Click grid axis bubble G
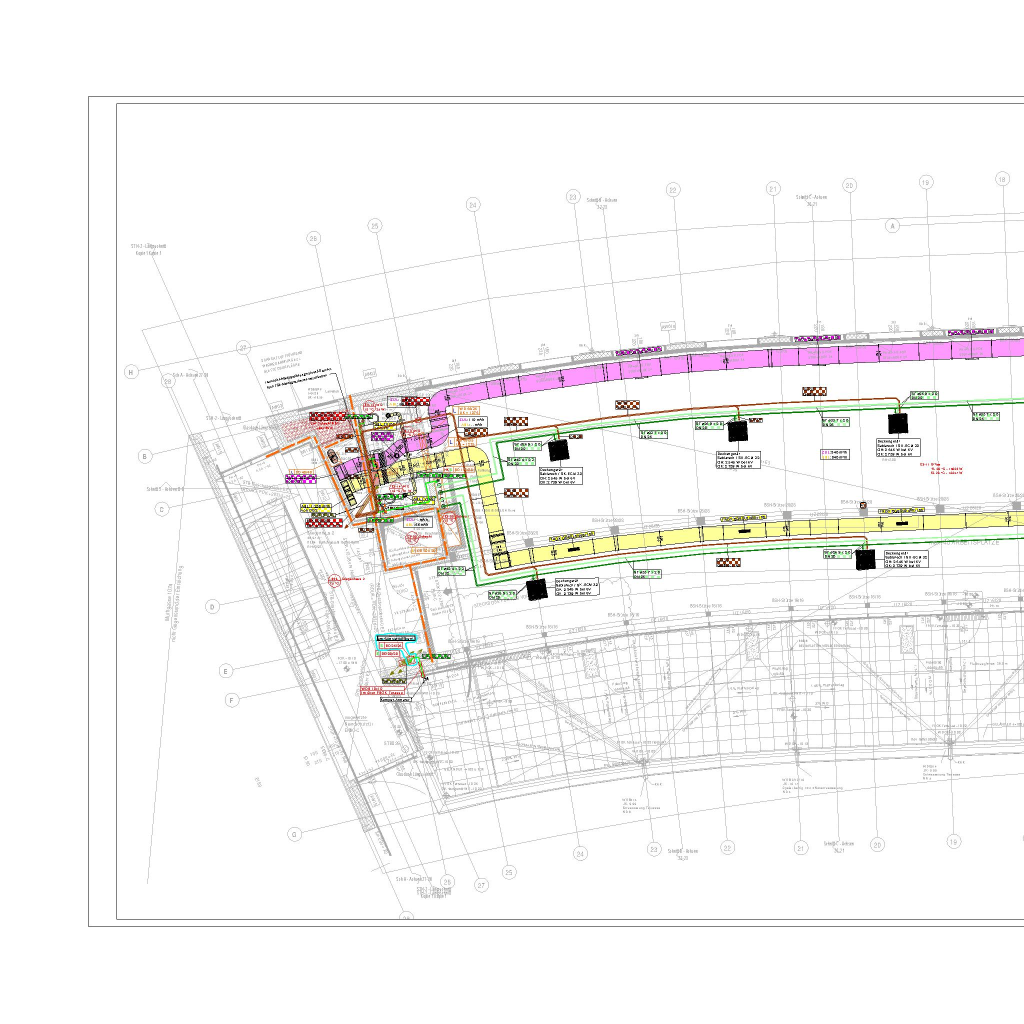This screenshot has height=1024, width=1024. 294,834
